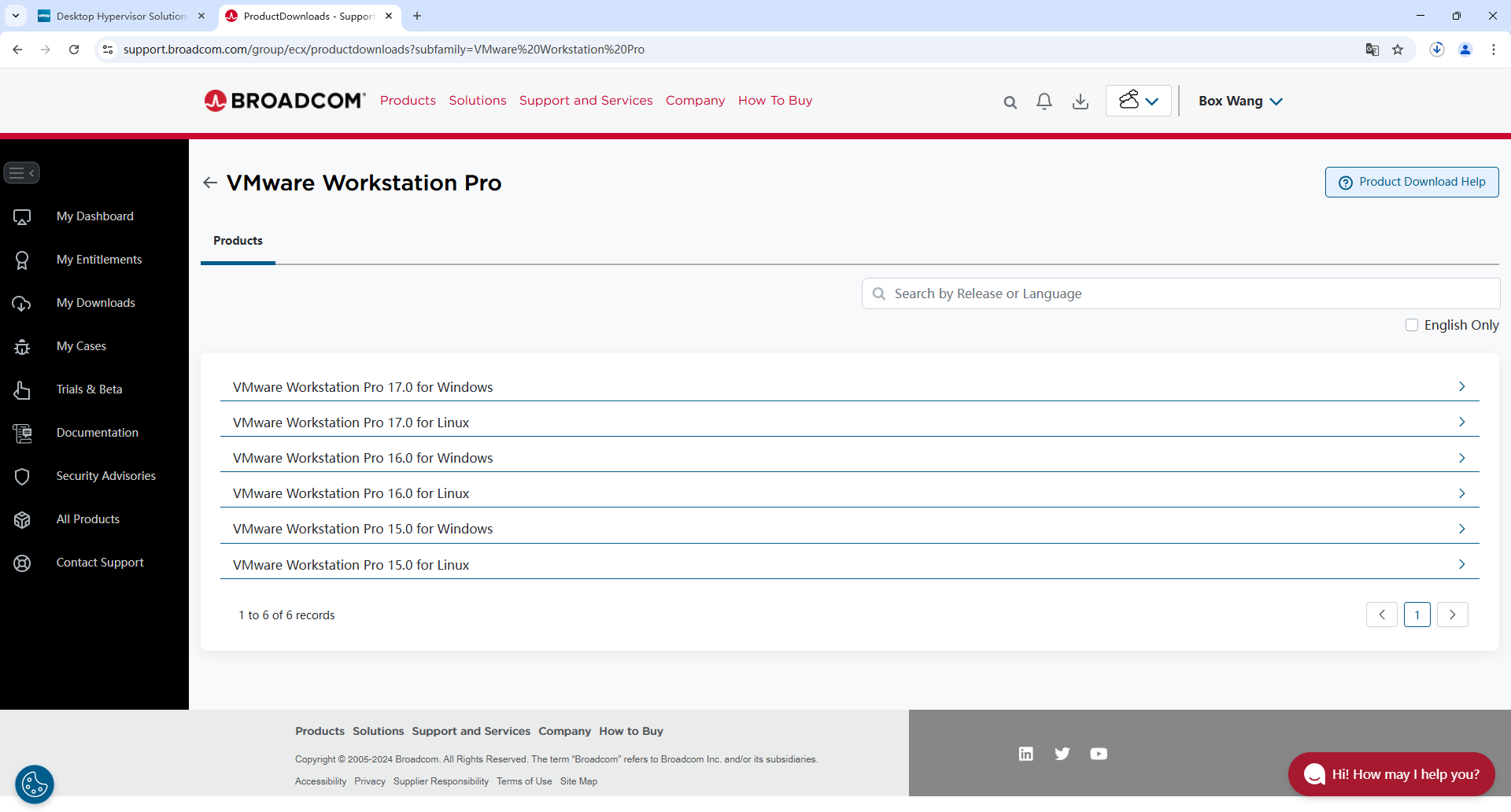Go to the next page of records
Viewport: 1511px width, 812px height.
point(1453,615)
